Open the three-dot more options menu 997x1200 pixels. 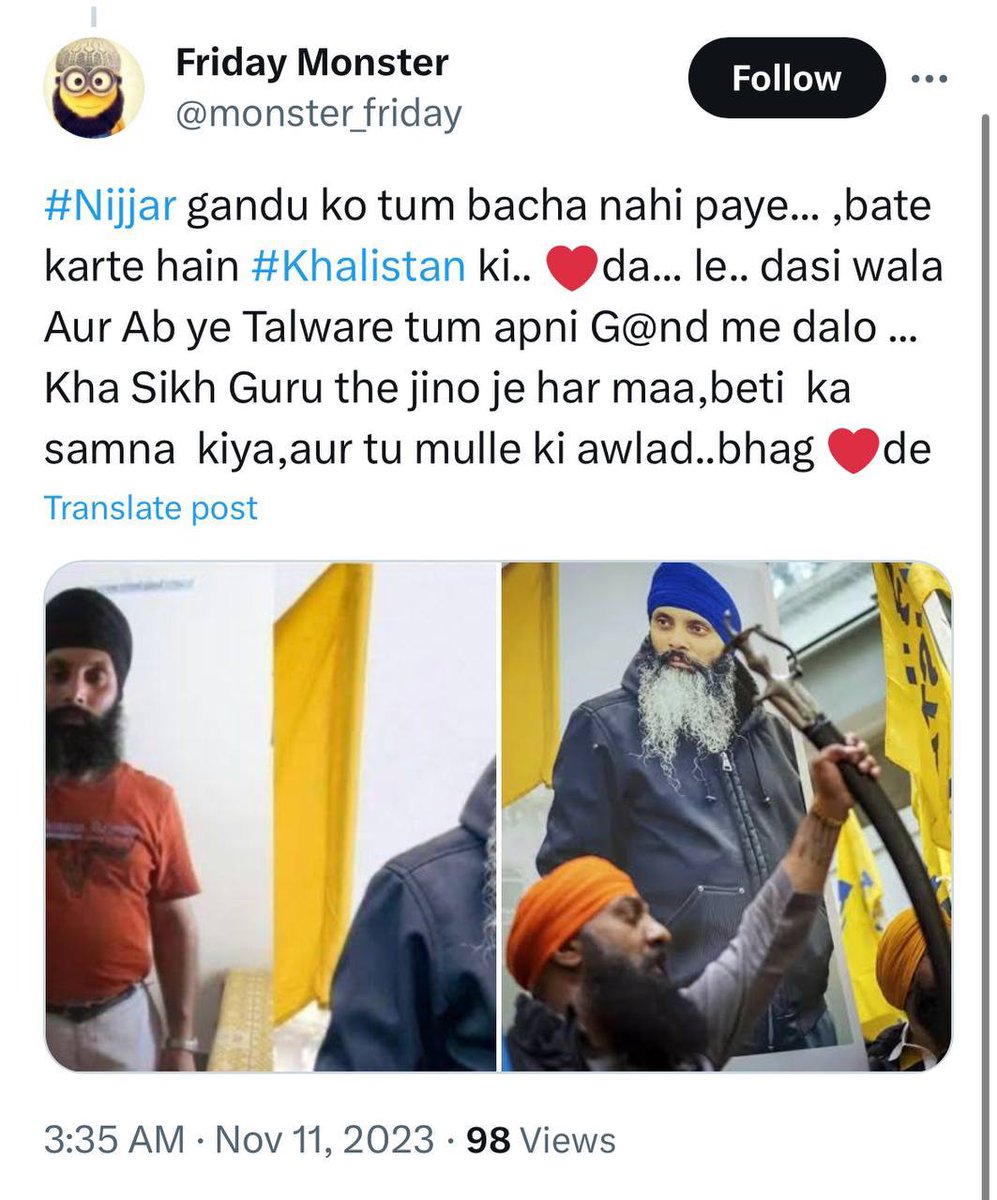[935, 79]
